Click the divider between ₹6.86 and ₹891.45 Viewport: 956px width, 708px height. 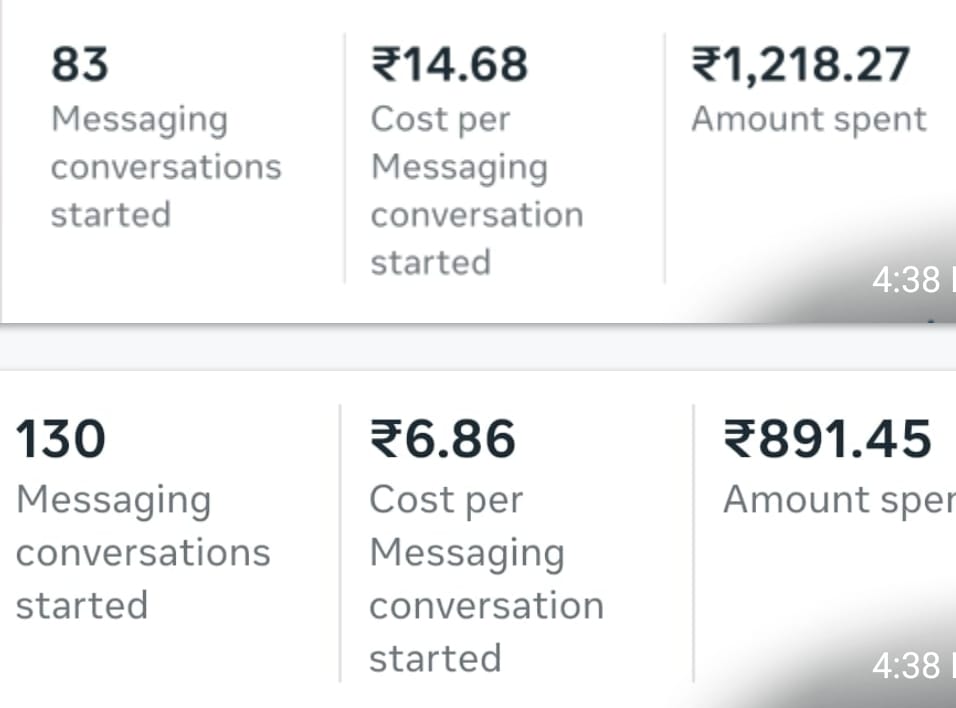[x=693, y=543]
